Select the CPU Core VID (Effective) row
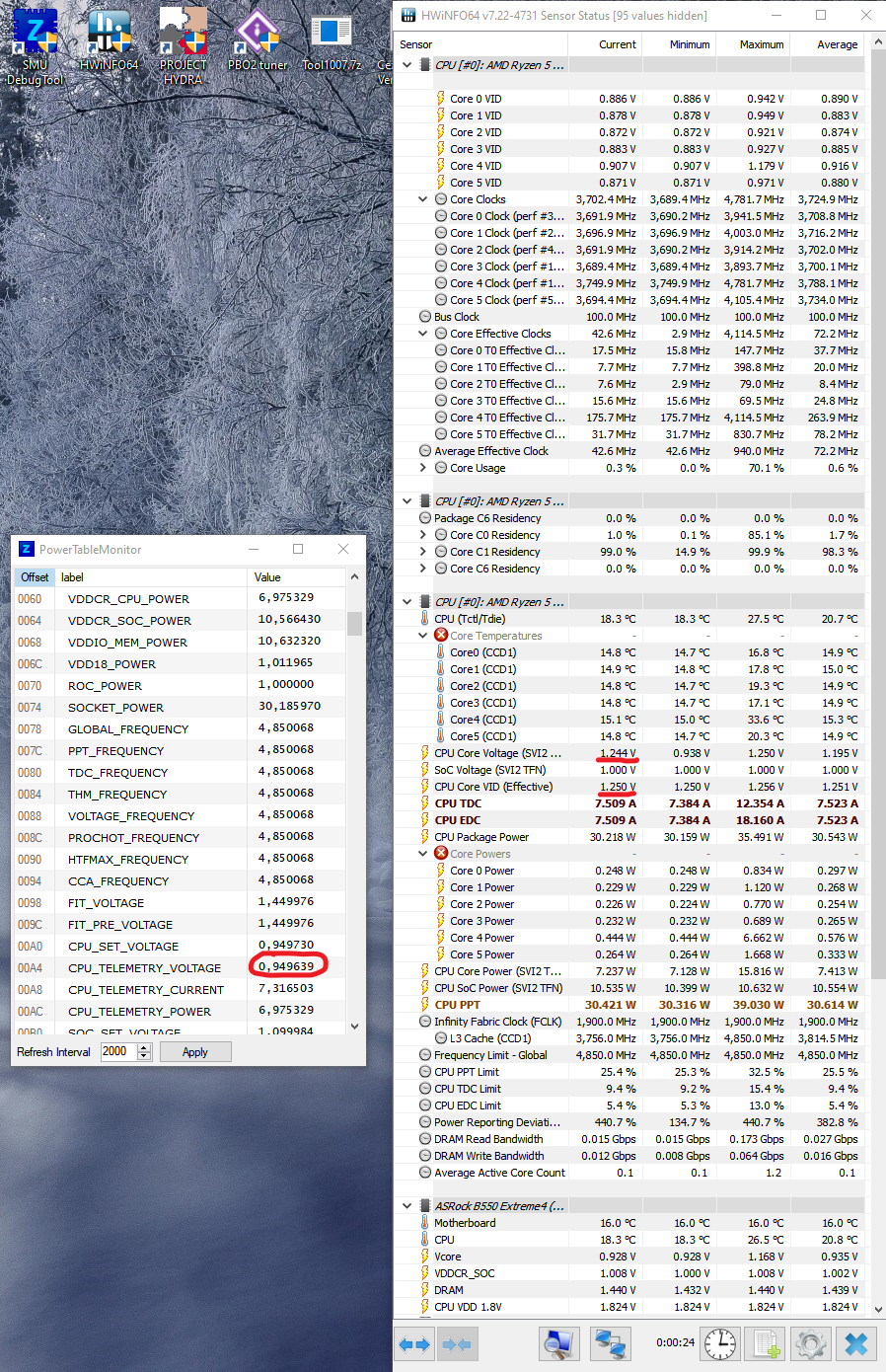The image size is (886, 1372). (629, 787)
